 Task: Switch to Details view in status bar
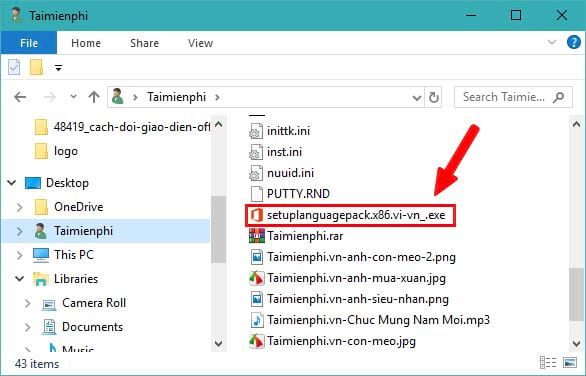point(548,363)
